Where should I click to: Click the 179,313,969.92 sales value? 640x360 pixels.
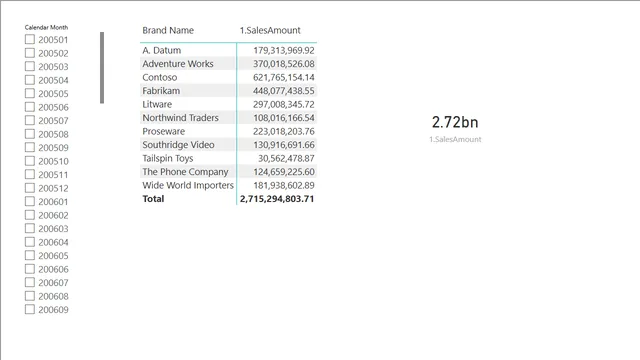[284, 50]
